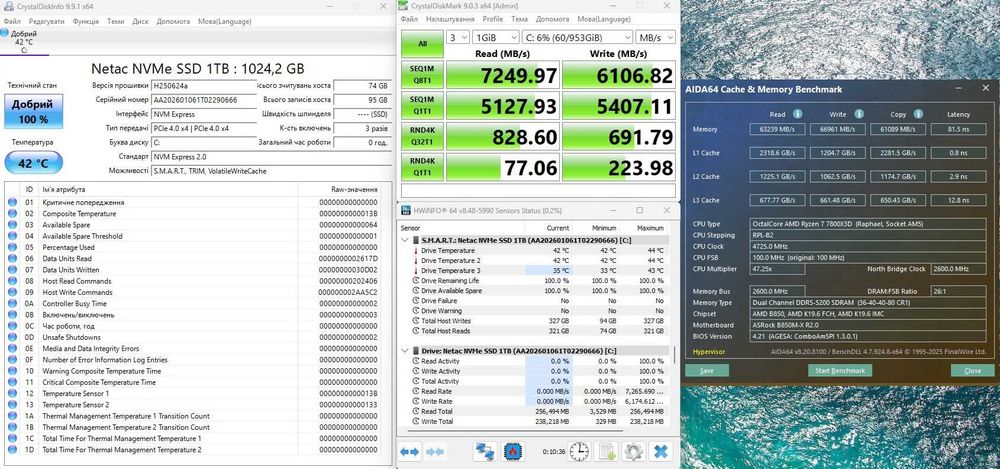The width and height of the screenshot is (1000, 469).
Task: Click HWiNFO collapse columns inward-arrows icon
Action: (435, 452)
